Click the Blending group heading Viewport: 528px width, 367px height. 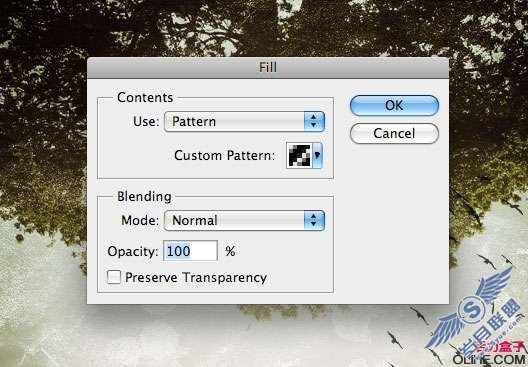click(x=144, y=197)
